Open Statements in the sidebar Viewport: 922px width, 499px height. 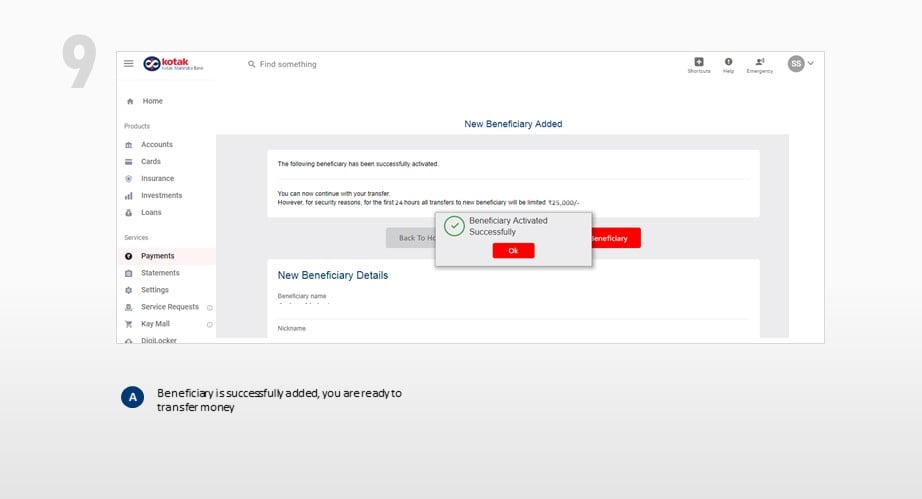(160, 273)
